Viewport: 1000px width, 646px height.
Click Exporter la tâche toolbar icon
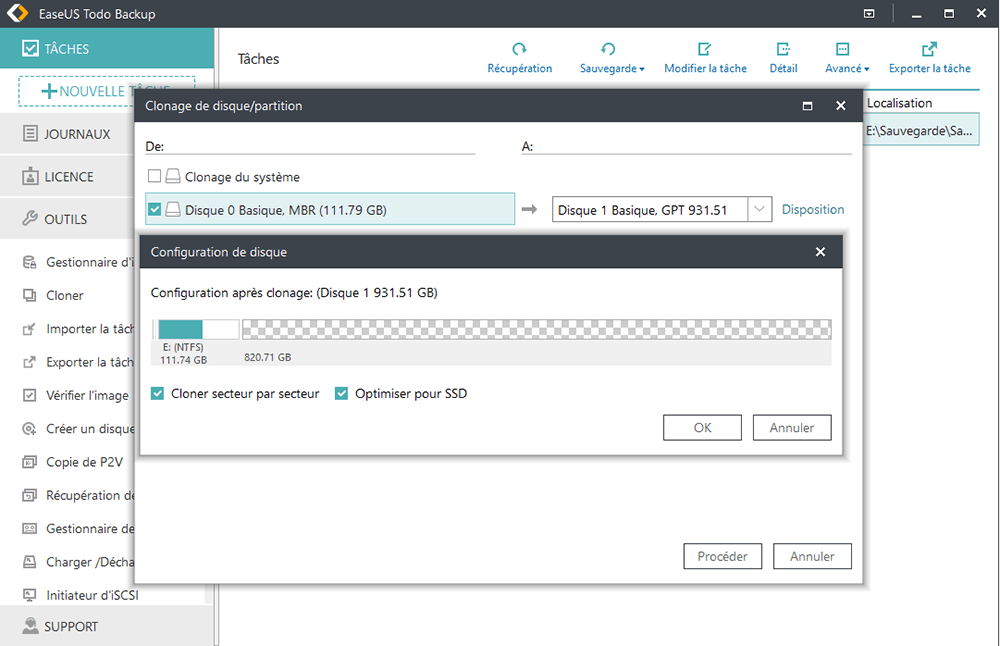929,58
